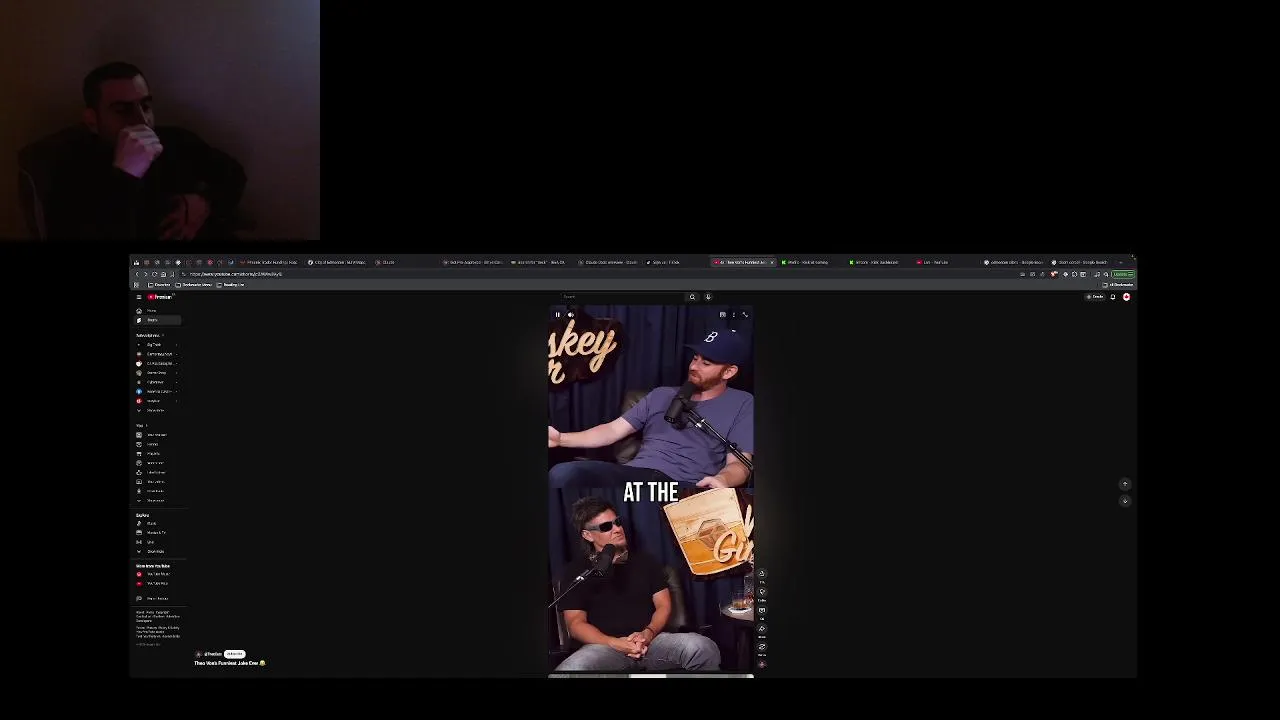
Task: Close the active YouTube Shorts tab
Action: point(772,262)
